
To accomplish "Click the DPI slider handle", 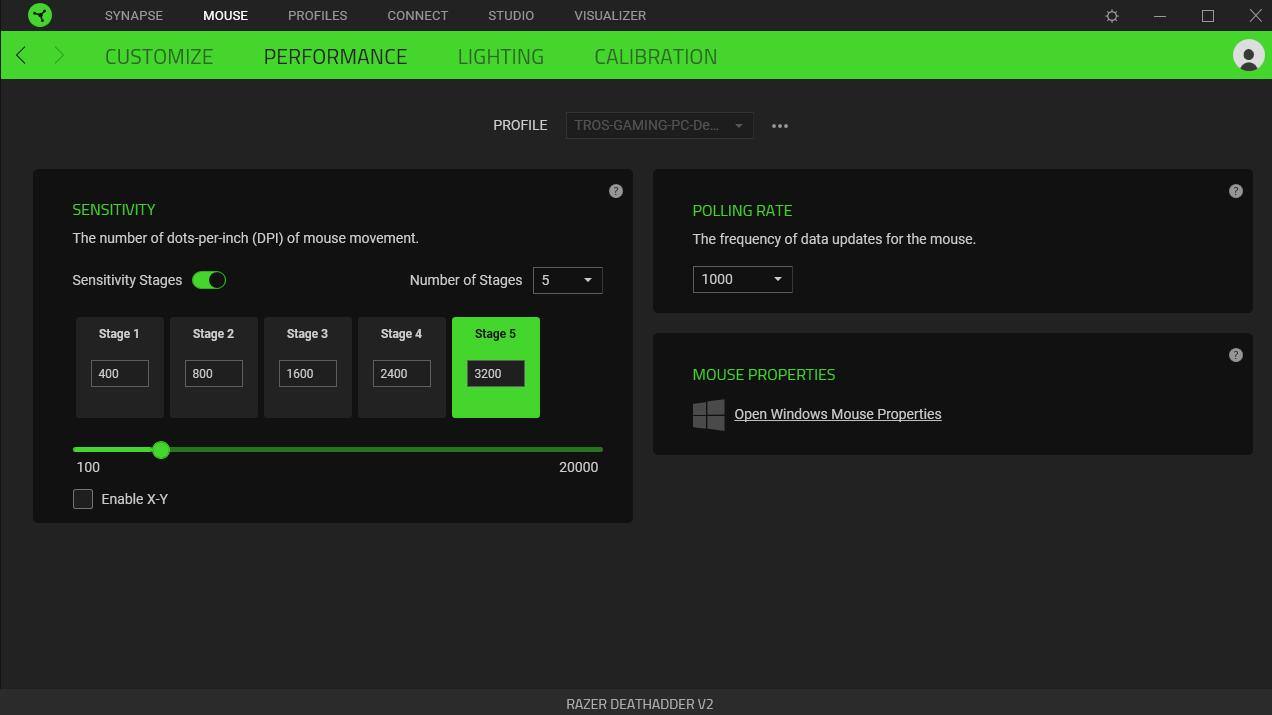I will 161,450.
